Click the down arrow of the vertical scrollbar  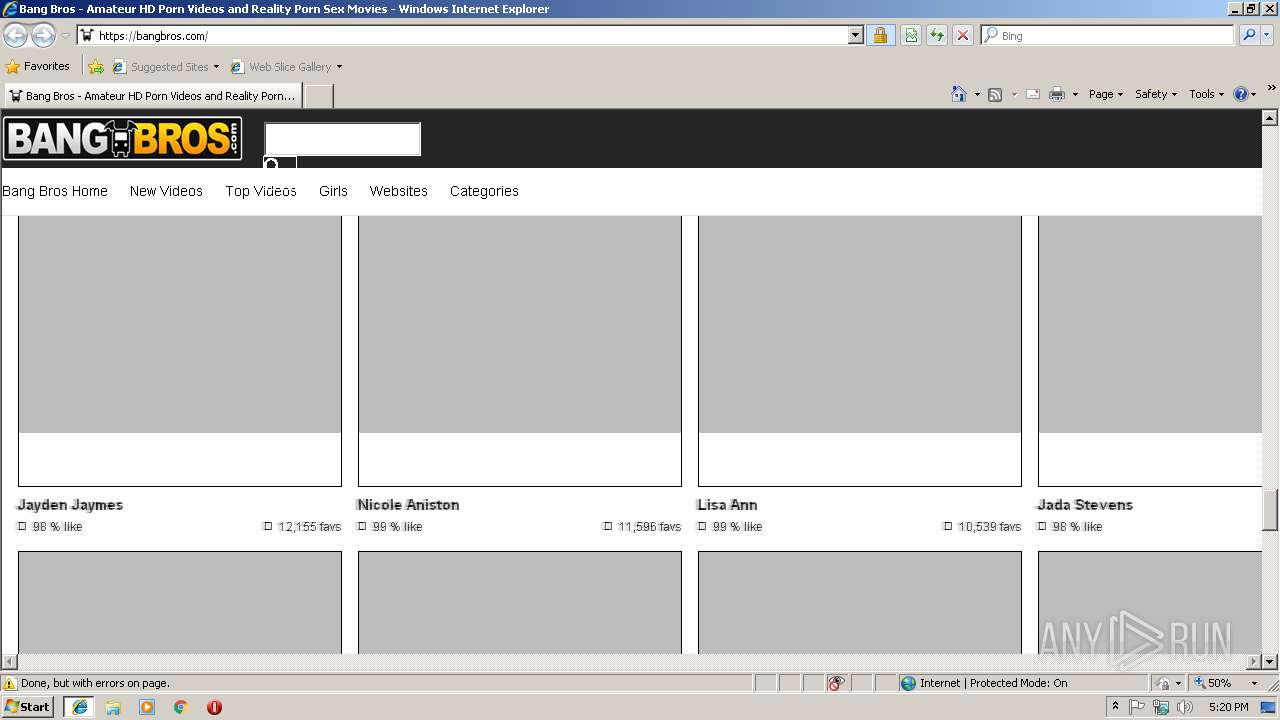click(1270, 661)
